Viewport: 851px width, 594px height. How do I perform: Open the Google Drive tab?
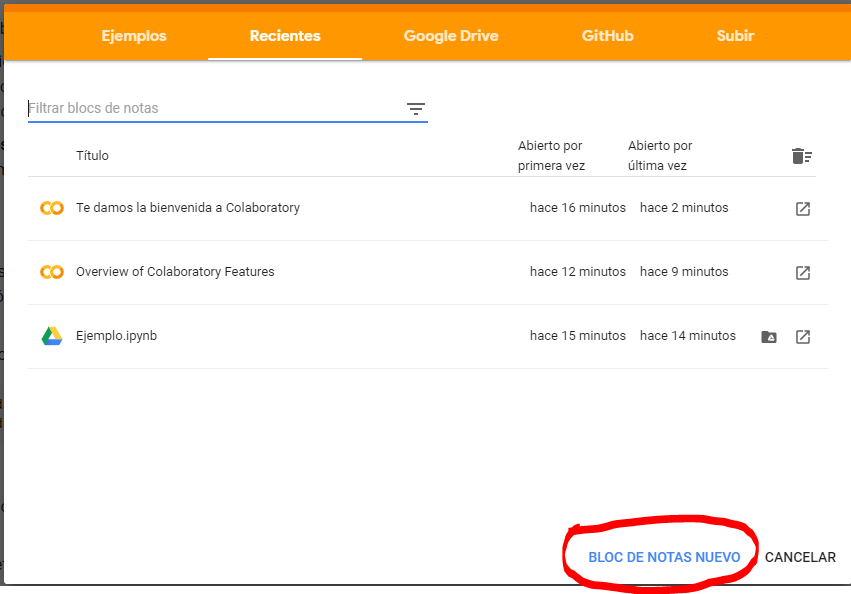pyautogui.click(x=451, y=36)
